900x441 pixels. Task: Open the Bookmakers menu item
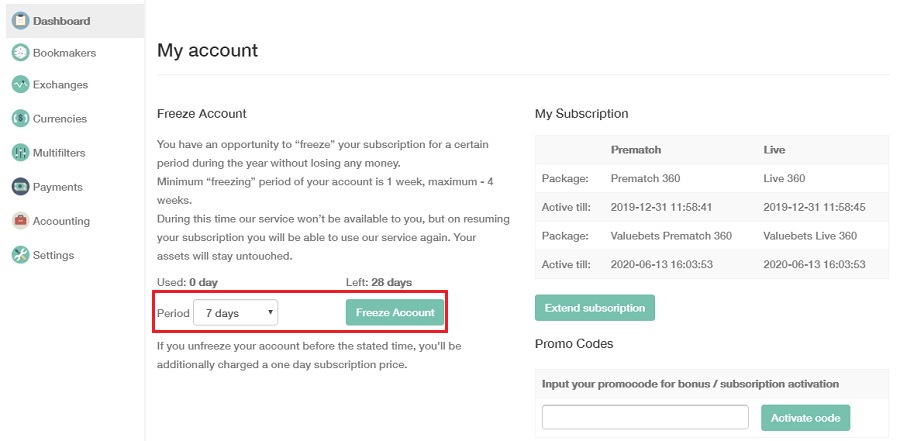tap(64, 53)
